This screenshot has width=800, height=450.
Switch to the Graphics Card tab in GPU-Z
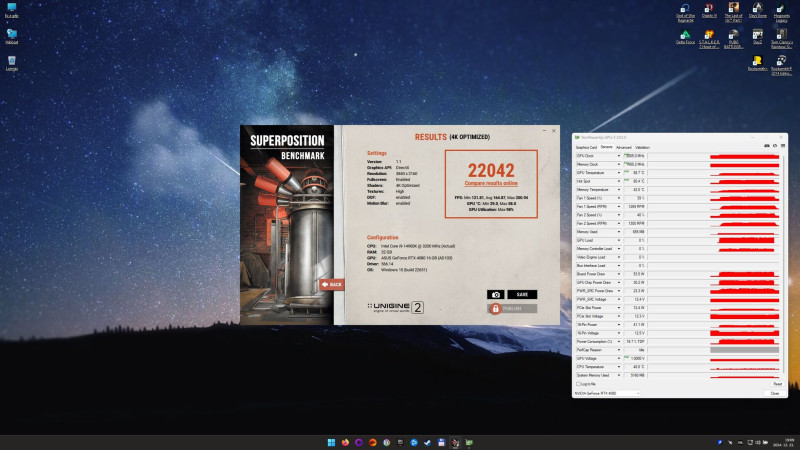[586, 147]
